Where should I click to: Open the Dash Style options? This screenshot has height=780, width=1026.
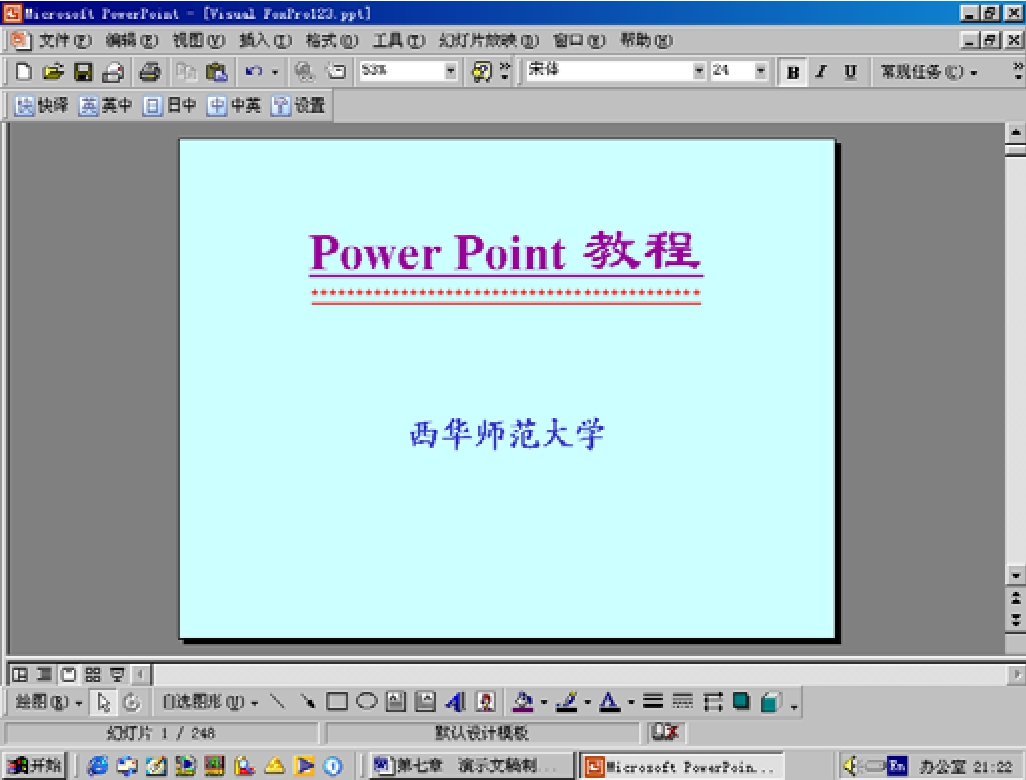click(682, 702)
